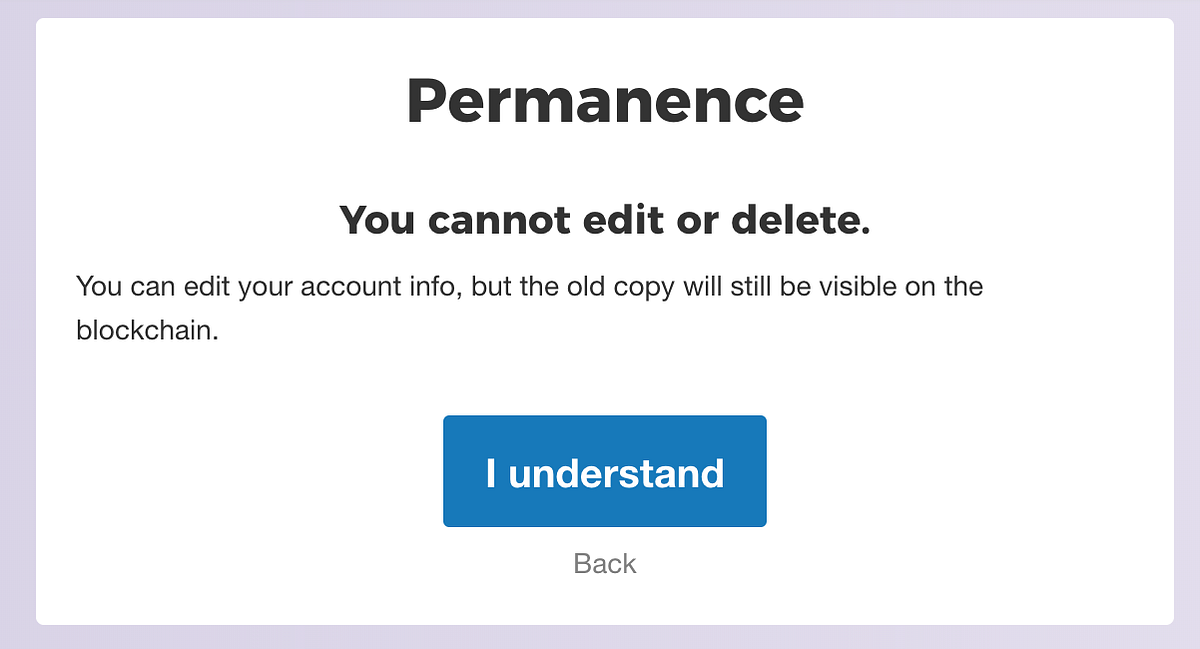Click the "Permanence" title heading
Viewport: 1200px width, 649px height.
[604, 100]
